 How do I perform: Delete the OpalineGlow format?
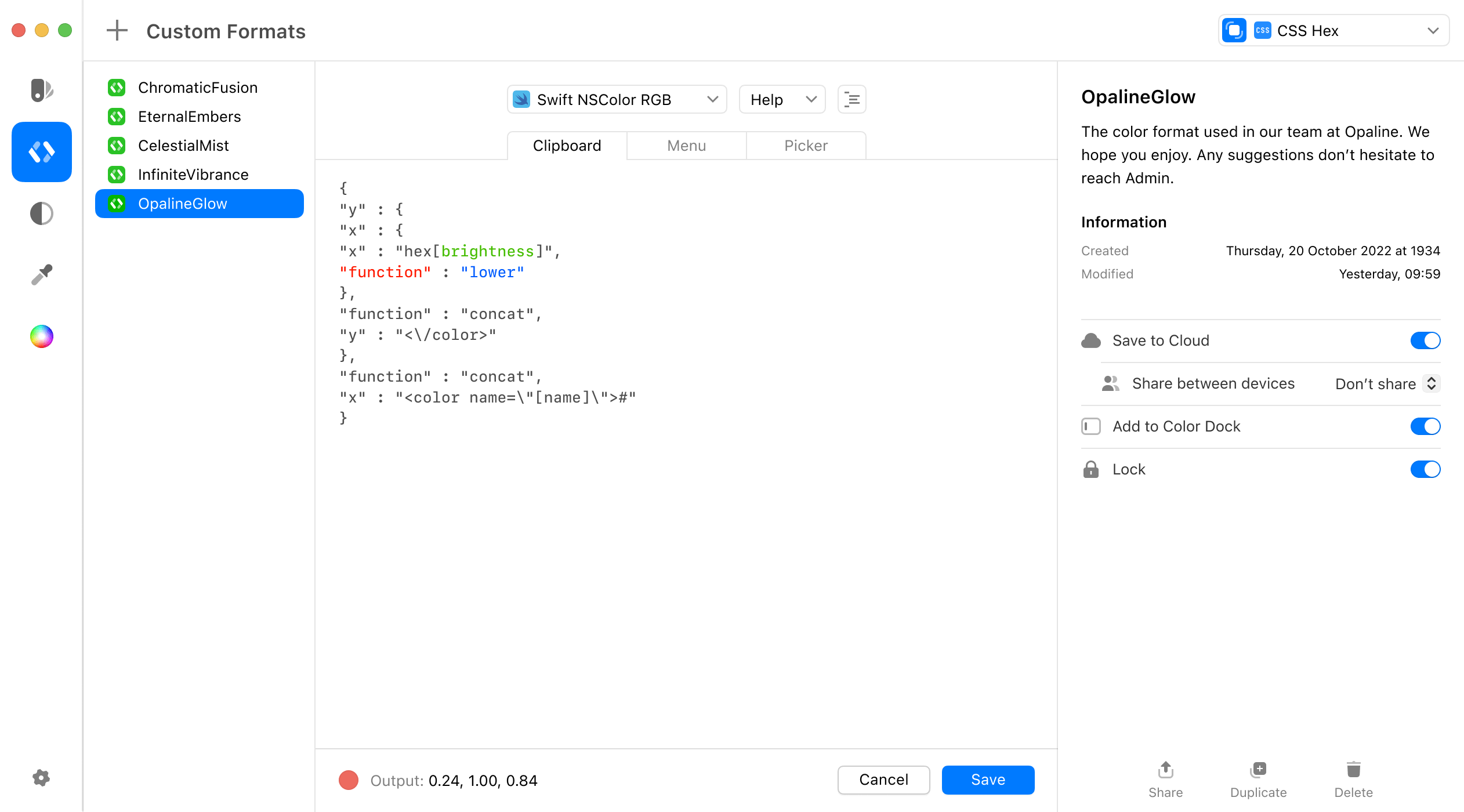1354,780
